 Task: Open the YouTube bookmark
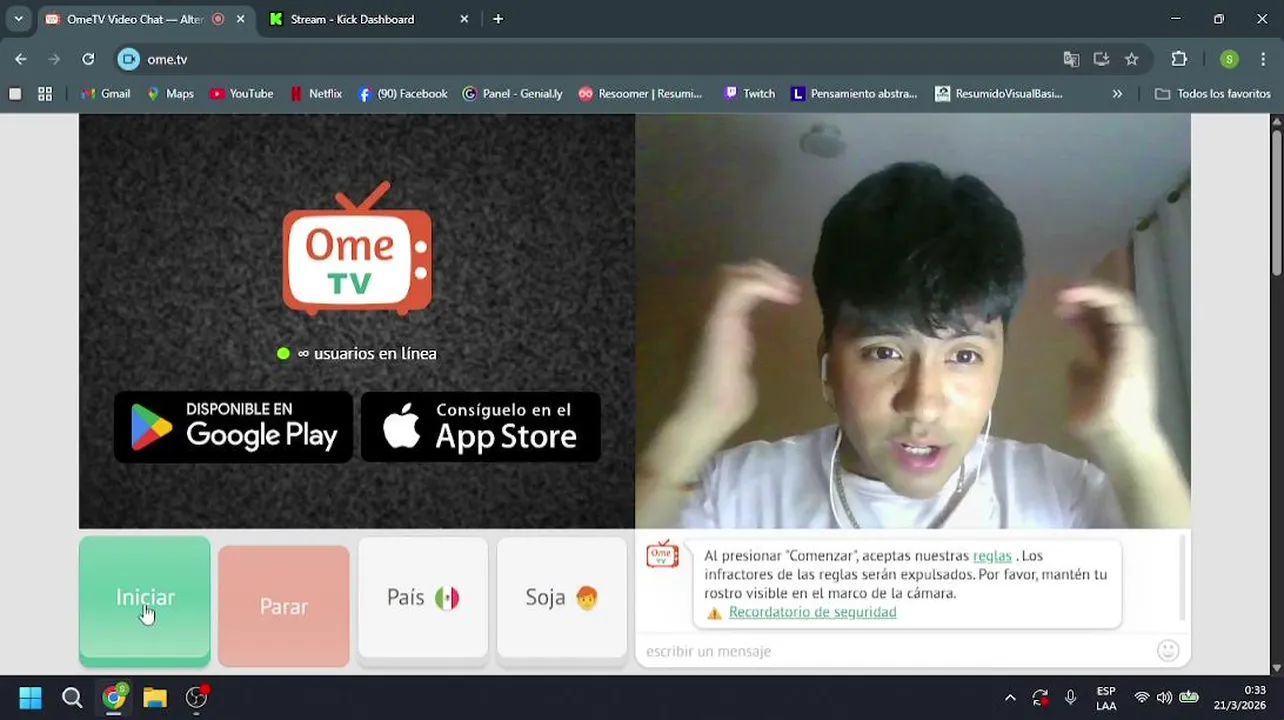pyautogui.click(x=241, y=94)
